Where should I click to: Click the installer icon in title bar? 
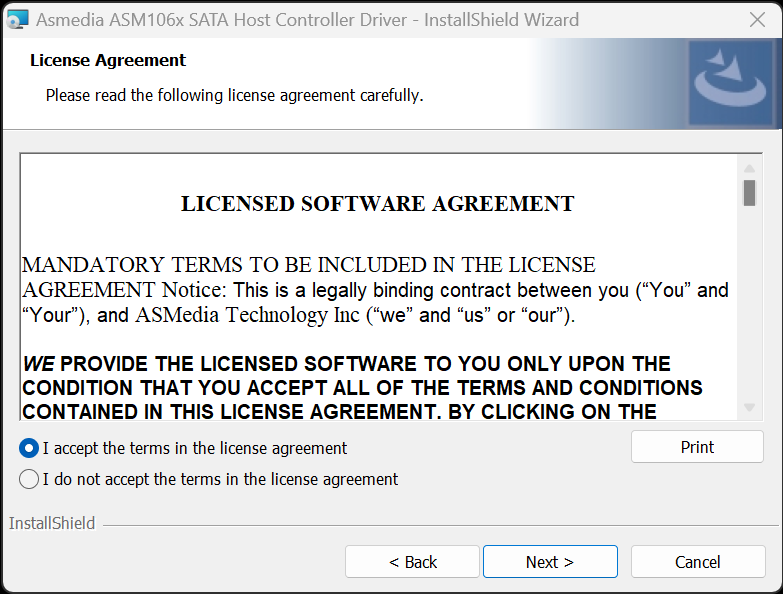(x=17, y=20)
